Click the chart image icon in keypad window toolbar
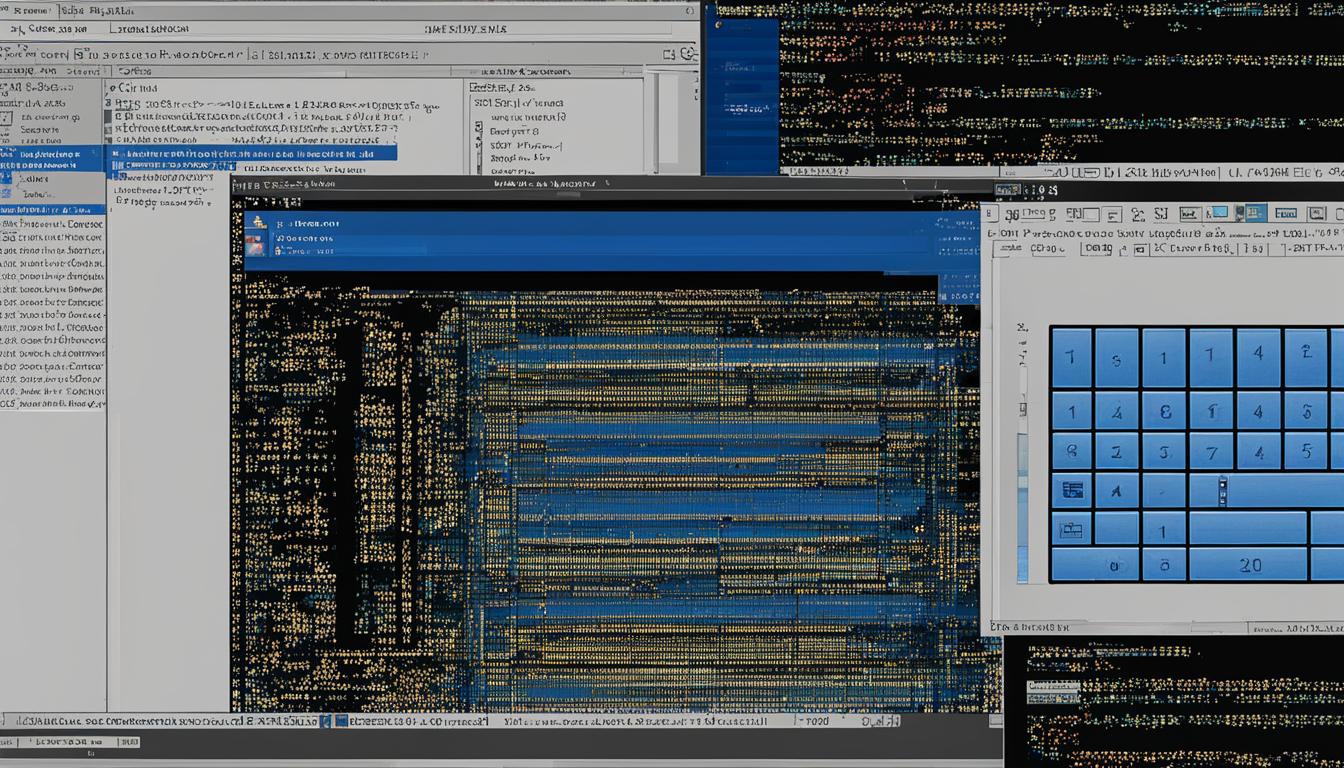 (1189, 213)
